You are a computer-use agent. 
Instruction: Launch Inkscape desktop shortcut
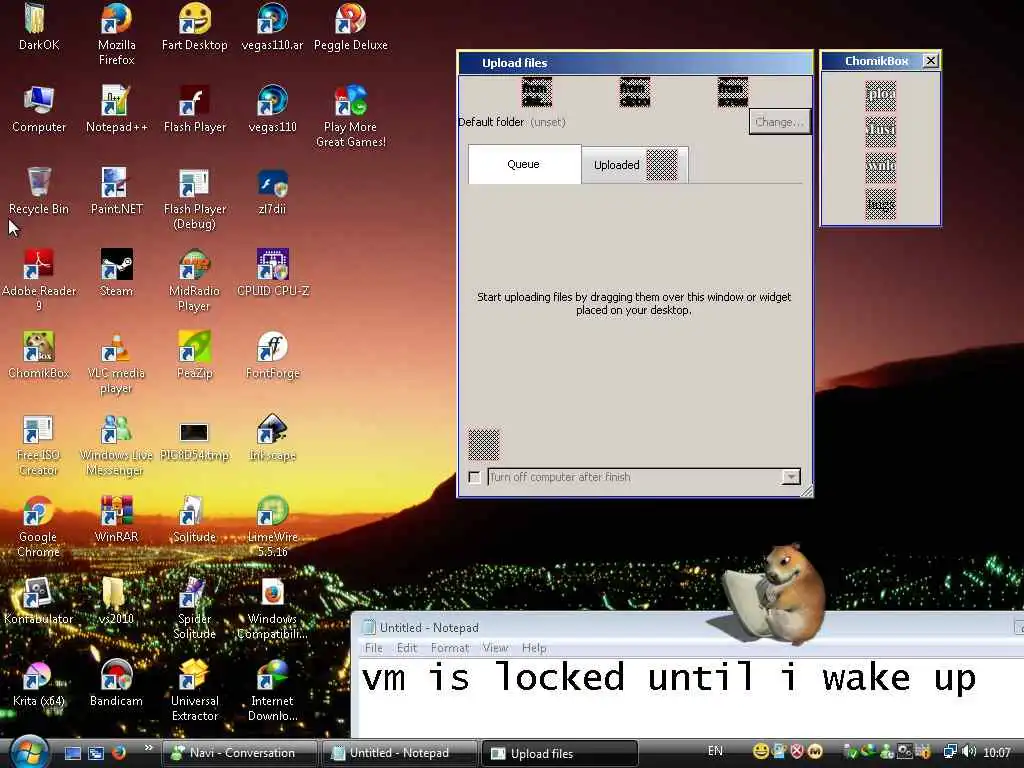tap(272, 438)
